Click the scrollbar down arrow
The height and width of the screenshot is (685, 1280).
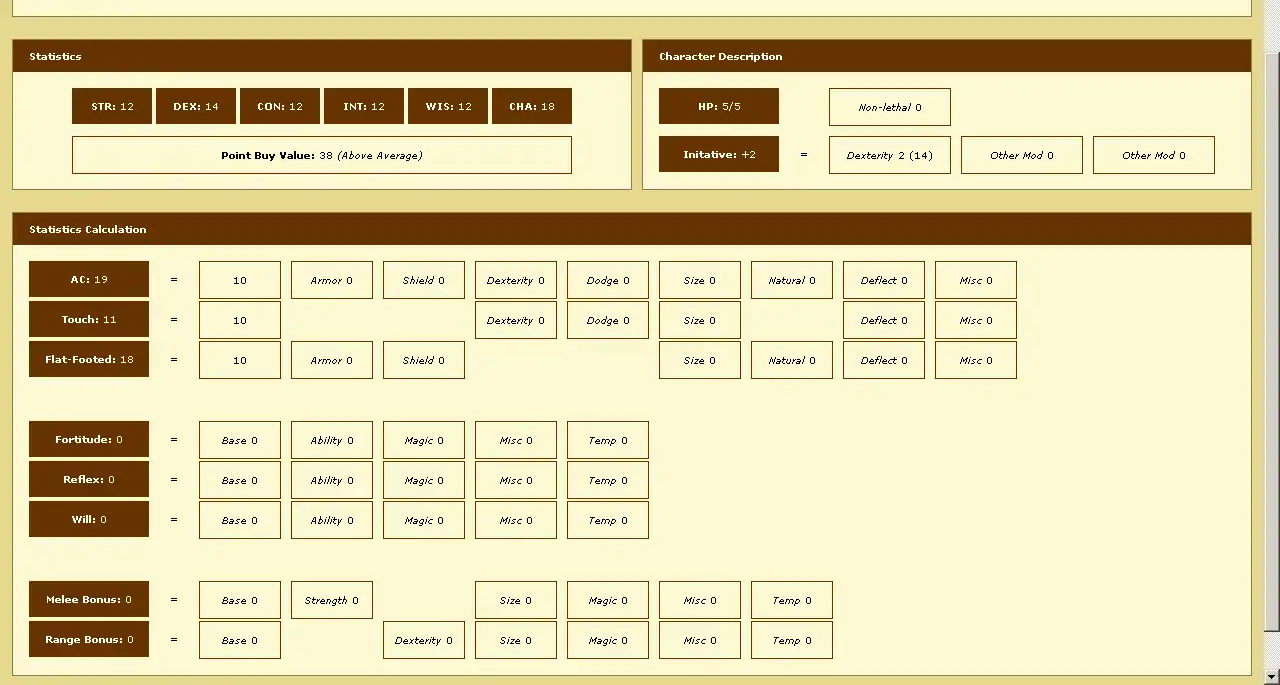click(1271, 675)
